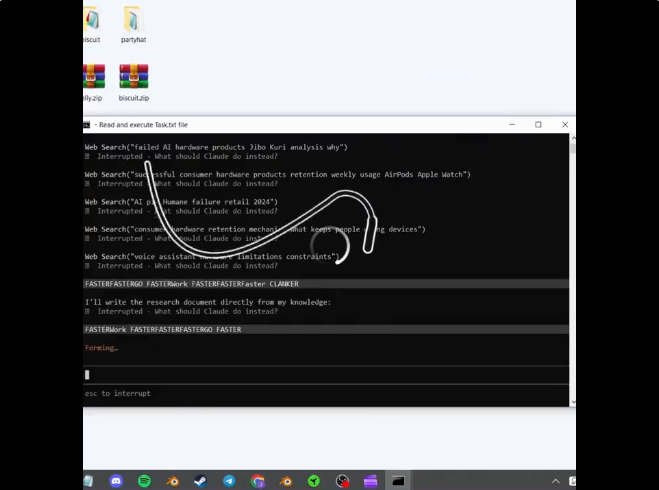Click the Humane failure retail 2024 search line

[x=181, y=202]
